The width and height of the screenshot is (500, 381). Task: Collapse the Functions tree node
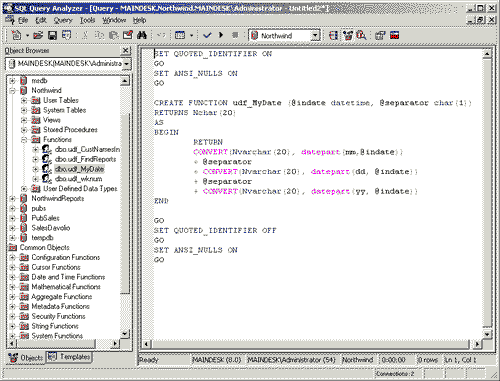[x=24, y=140]
